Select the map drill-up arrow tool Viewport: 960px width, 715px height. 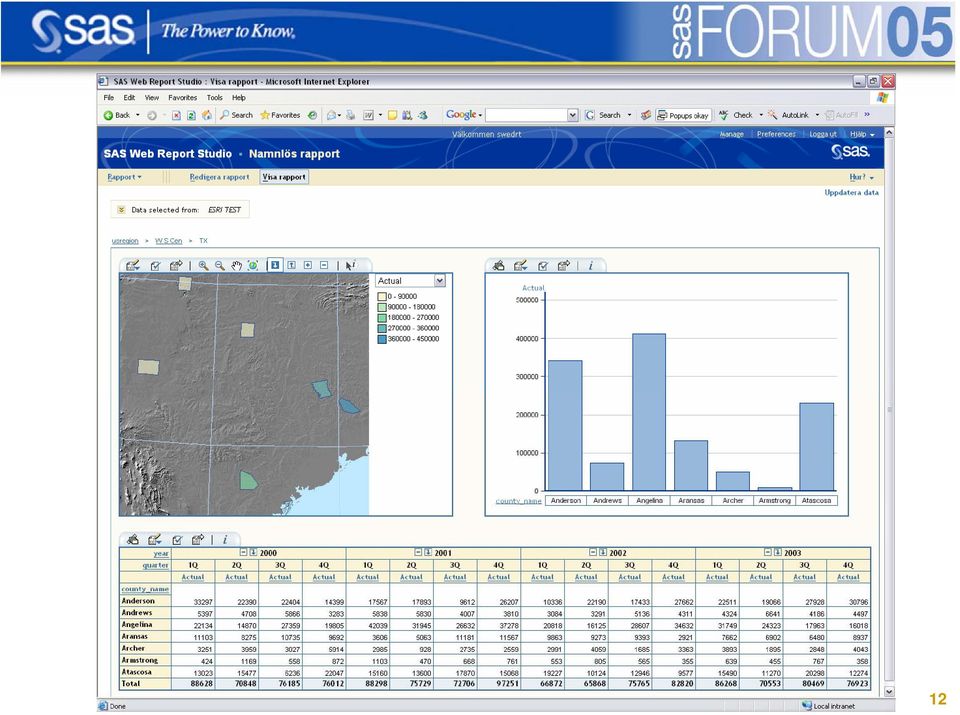[291, 265]
